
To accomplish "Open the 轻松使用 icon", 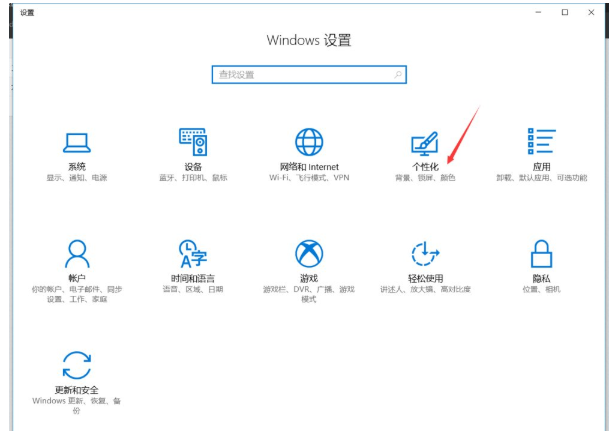I will tap(426, 254).
